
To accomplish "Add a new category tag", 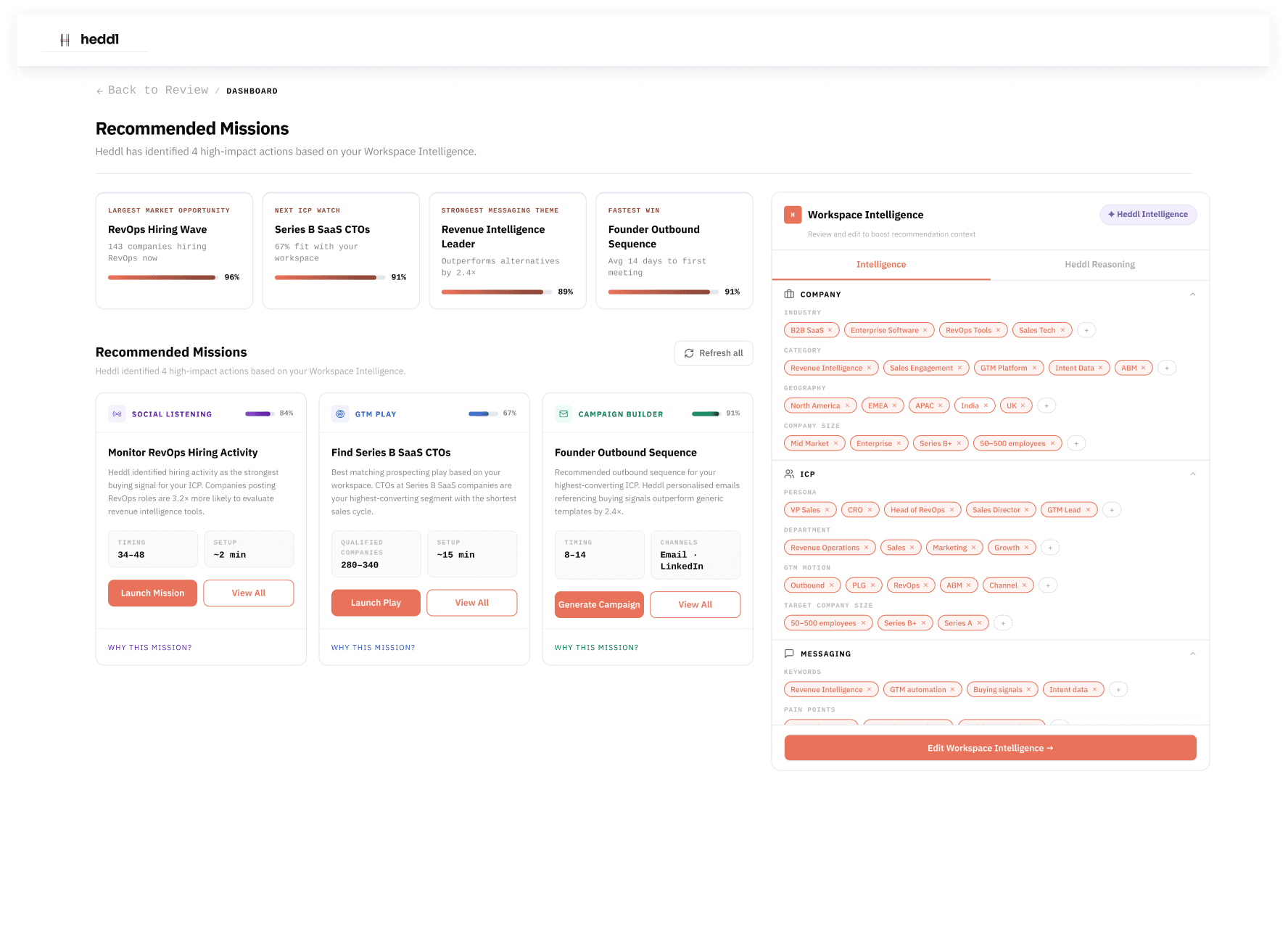I will click(x=1167, y=368).
